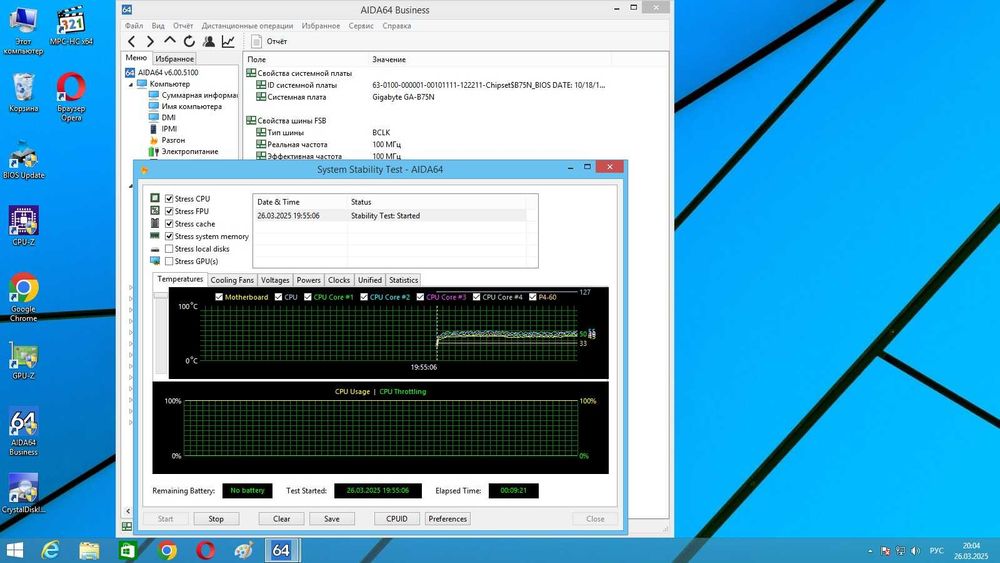This screenshot has height=563, width=1000.
Task: Show hidden tray icons arrow
Action: [870, 551]
